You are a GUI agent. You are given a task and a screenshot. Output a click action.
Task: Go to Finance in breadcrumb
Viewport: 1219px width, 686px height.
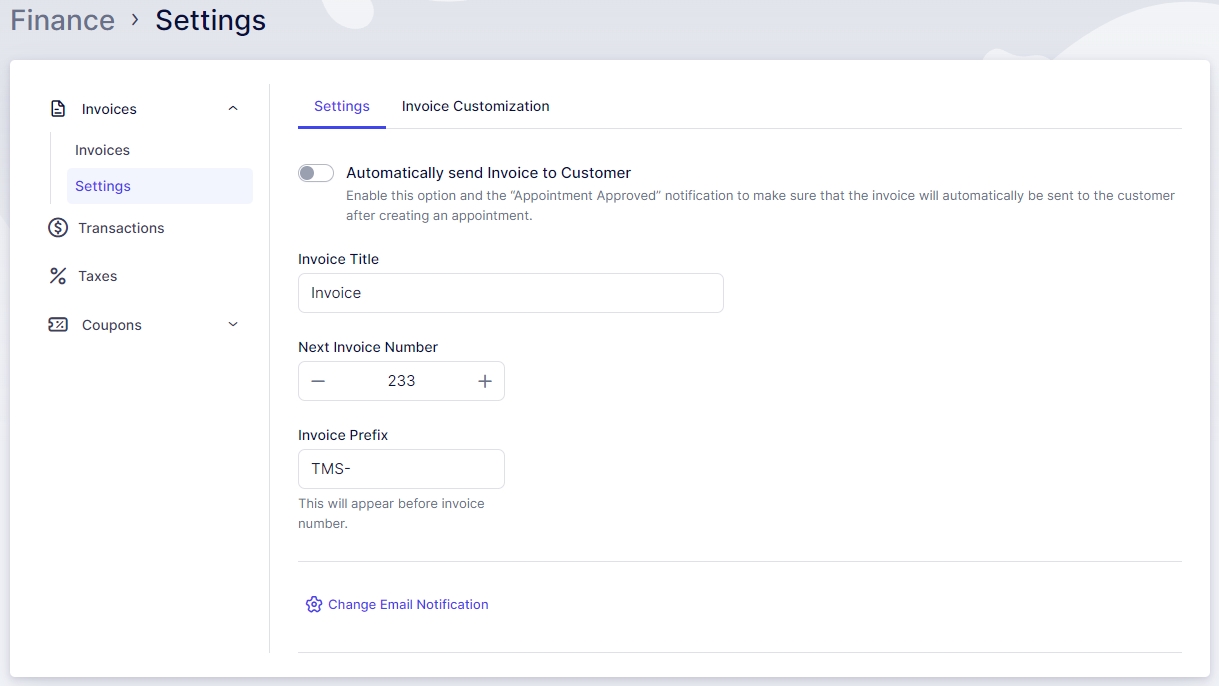[x=62, y=20]
